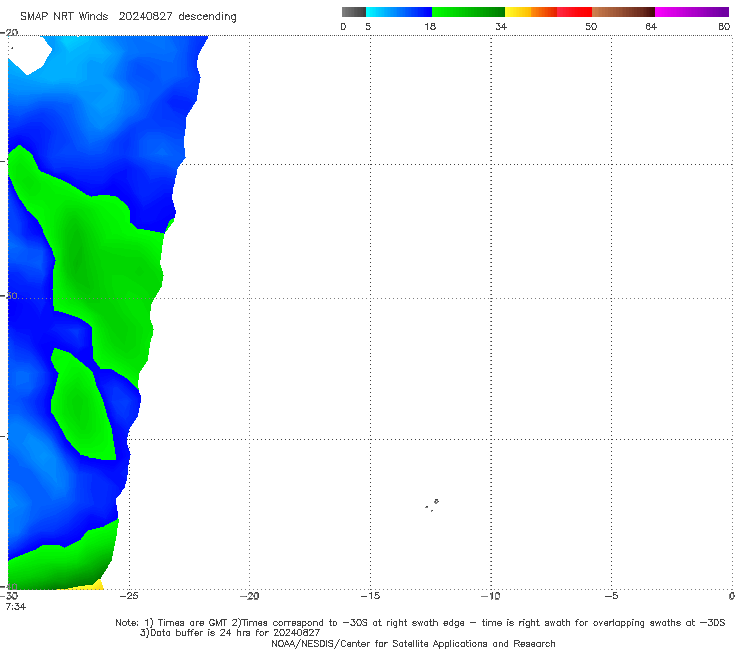
Task: Click the longitude axis label '-30'
Action: point(9,596)
